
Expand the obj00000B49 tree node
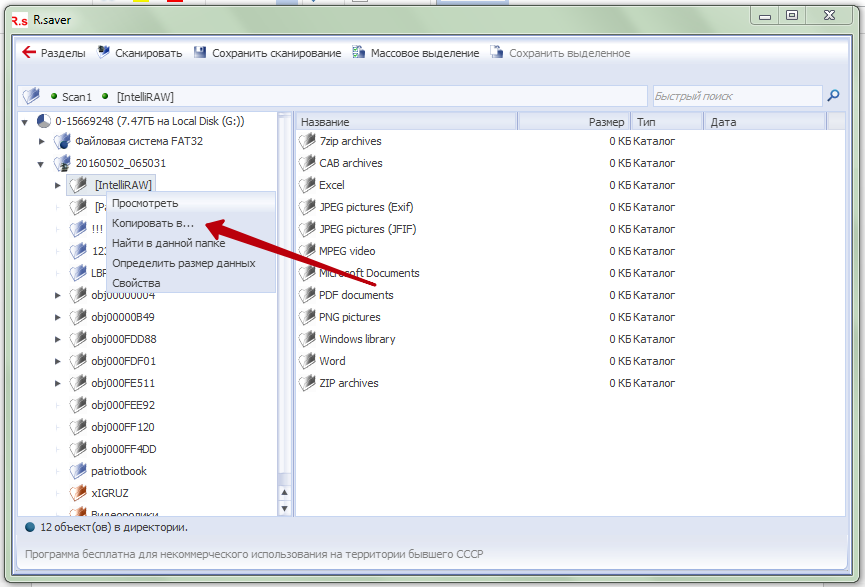tap(58, 317)
